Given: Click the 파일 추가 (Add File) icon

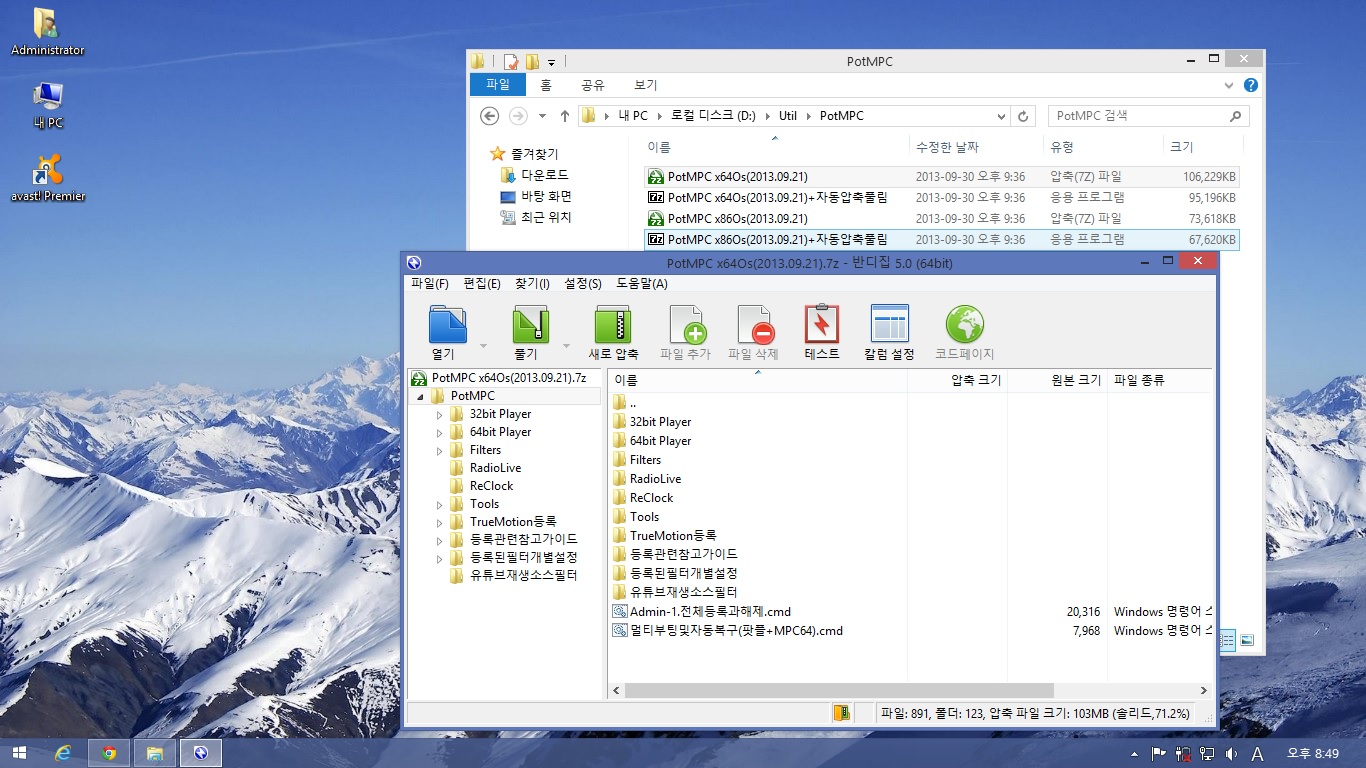Looking at the screenshot, I should pyautogui.click(x=687, y=325).
